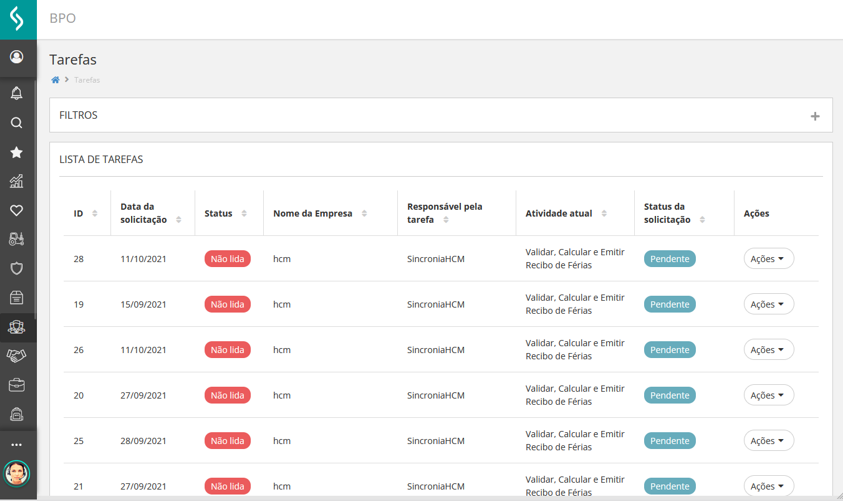Click Pendente status badge for task 19
Viewport: 844px width, 501px height.
[x=669, y=305]
